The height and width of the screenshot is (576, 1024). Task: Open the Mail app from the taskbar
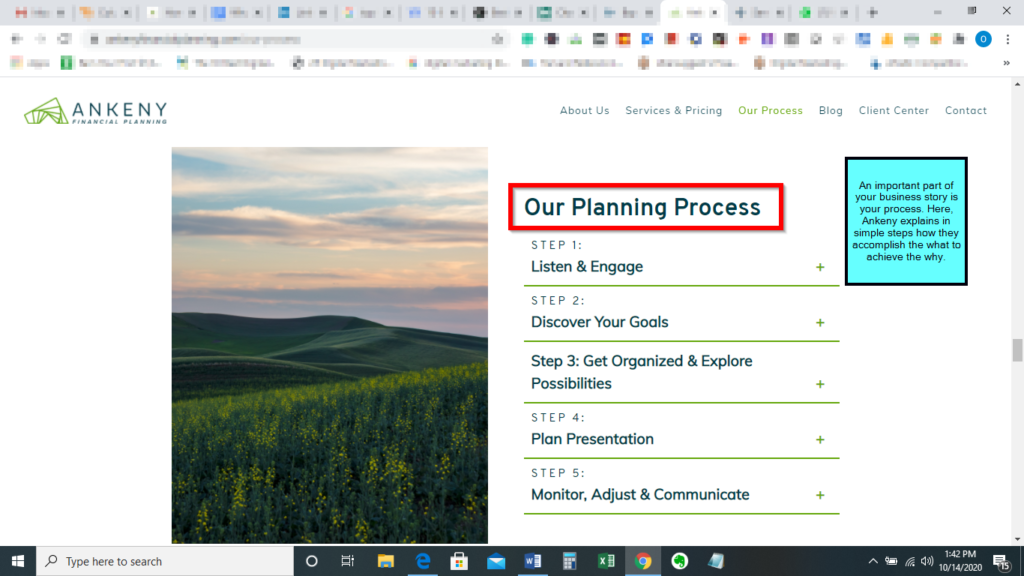(x=496, y=561)
